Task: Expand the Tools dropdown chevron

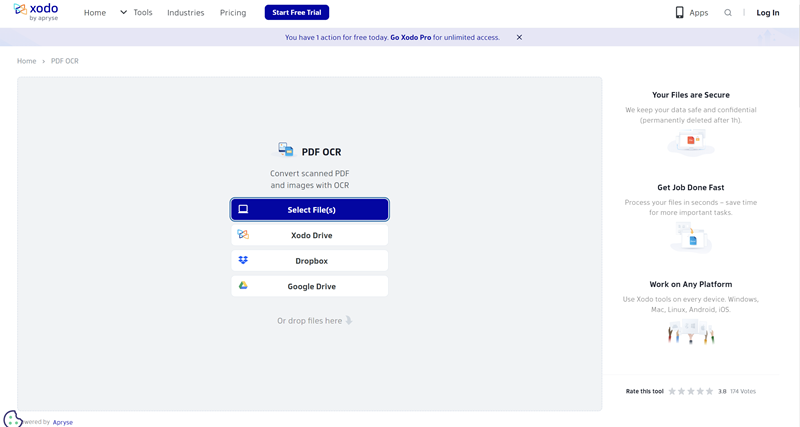Action: 123,12
